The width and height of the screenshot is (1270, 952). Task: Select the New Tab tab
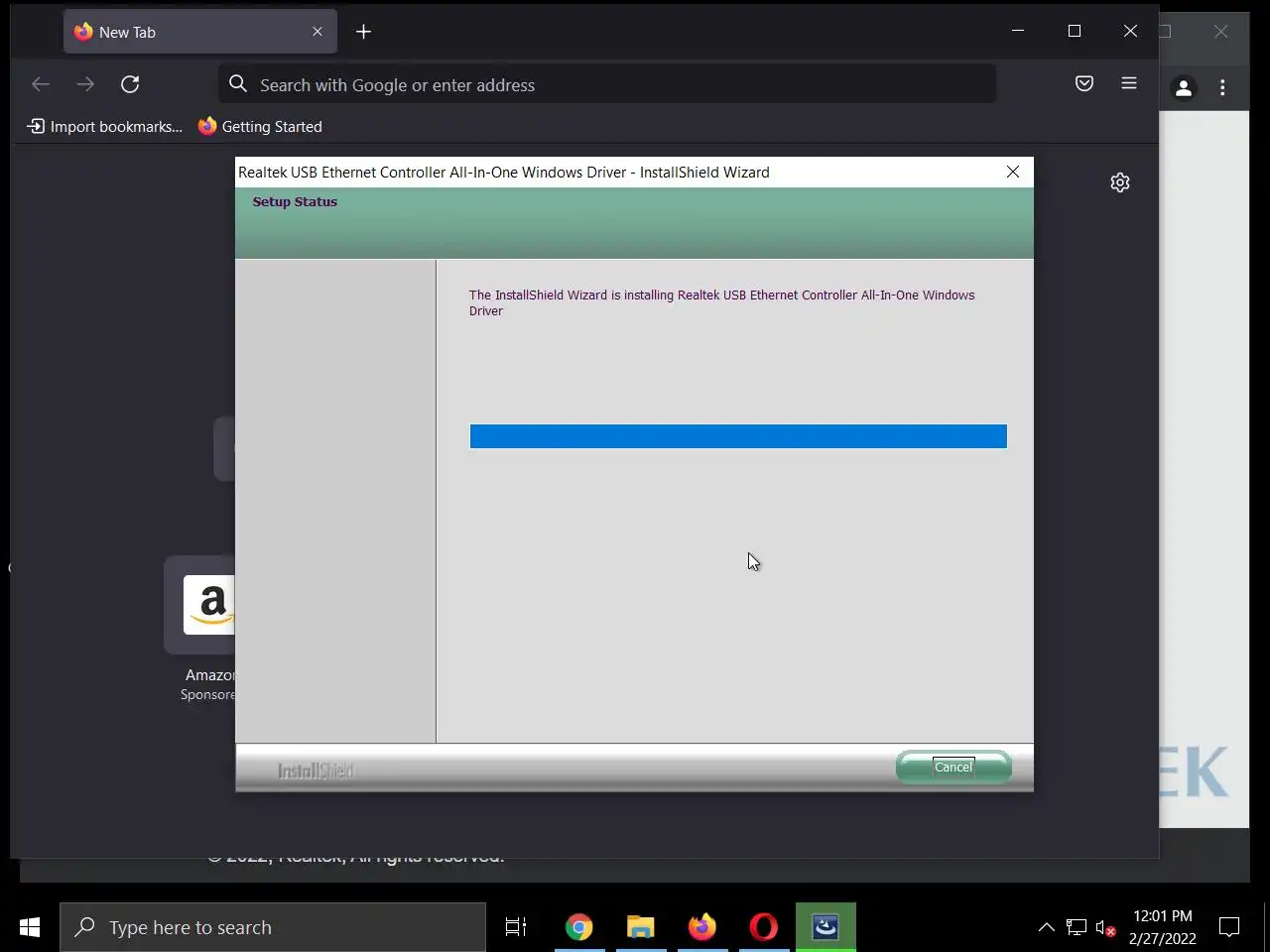pos(200,32)
